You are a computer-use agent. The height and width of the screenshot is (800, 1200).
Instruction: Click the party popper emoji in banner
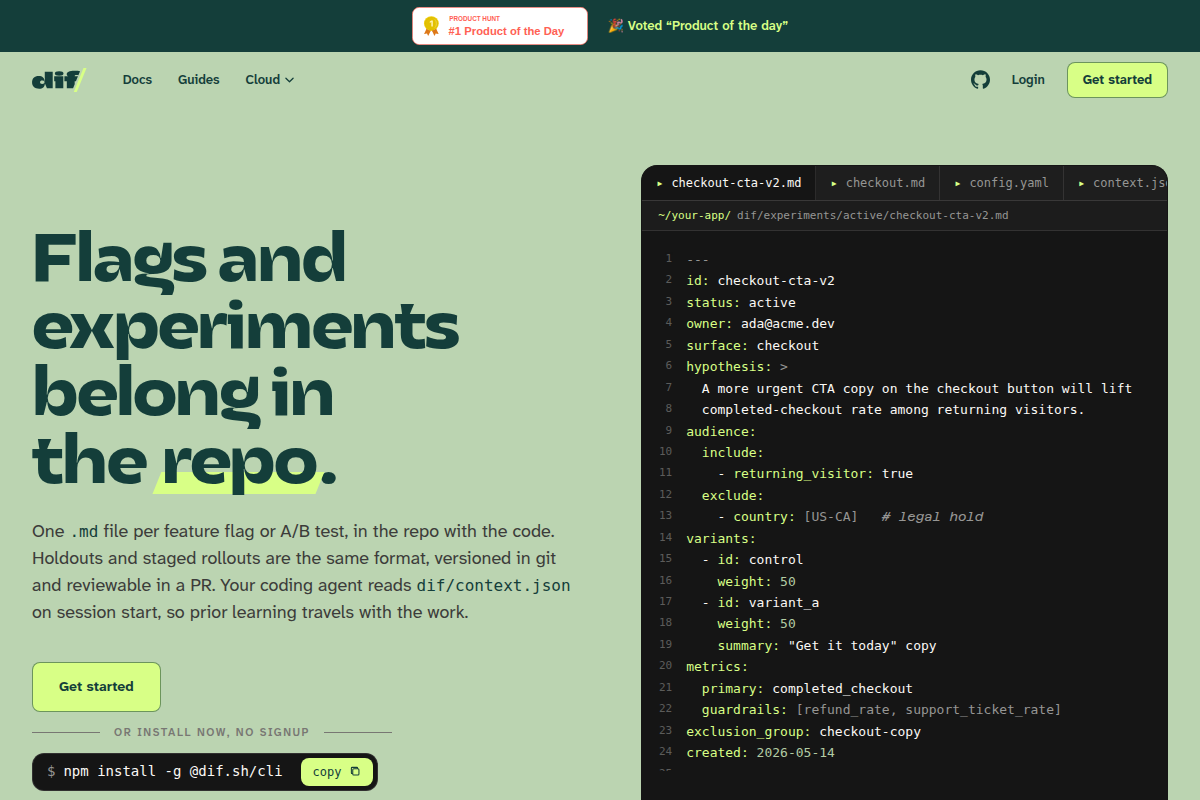616,26
